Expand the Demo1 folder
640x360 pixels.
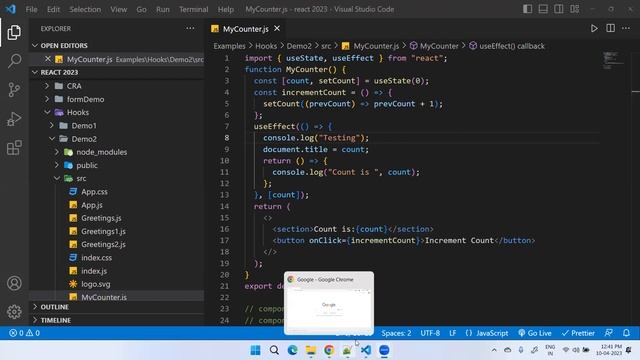(84, 126)
